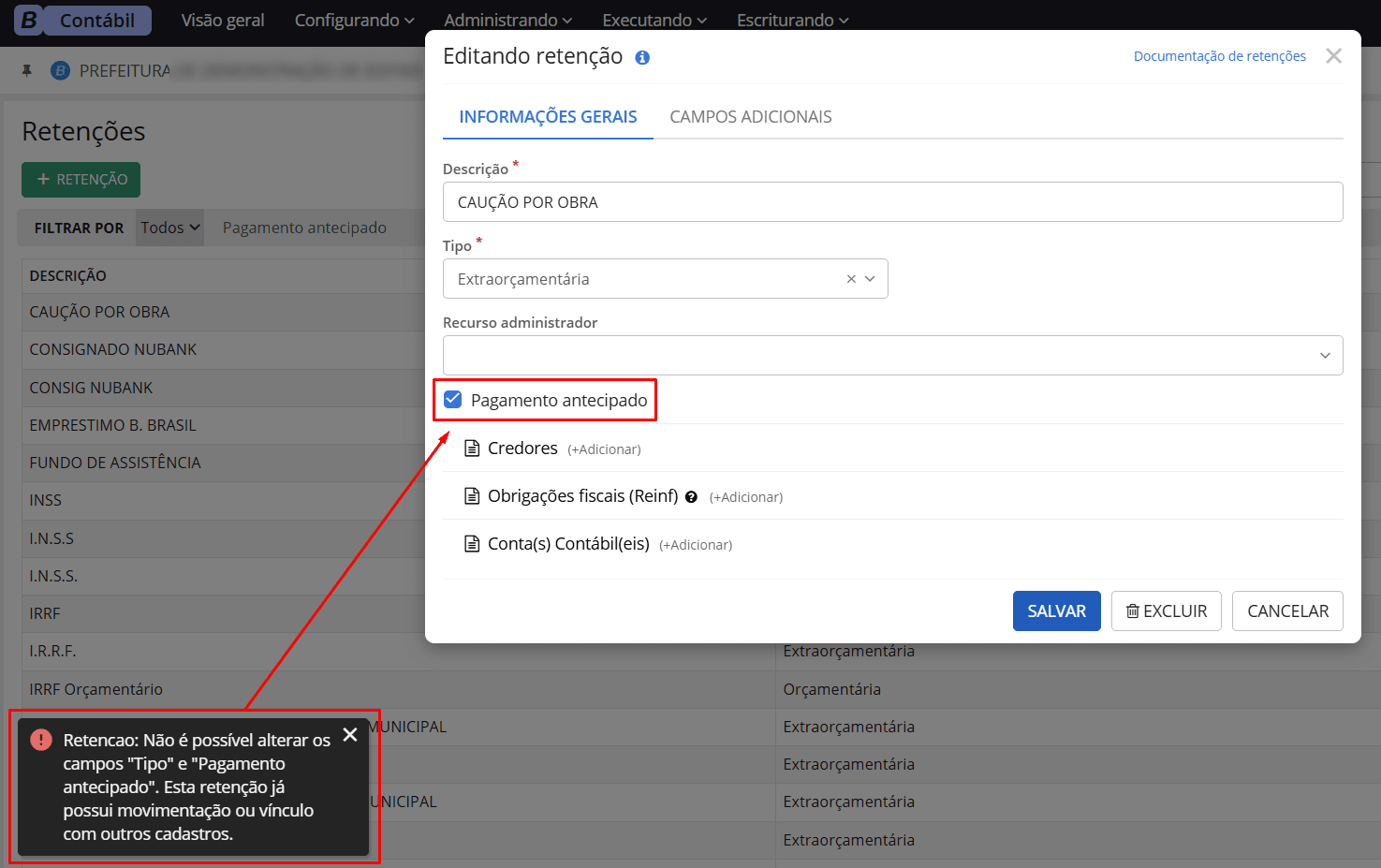1381x868 pixels.
Task: Dismiss the error notification toast
Action: 350,735
